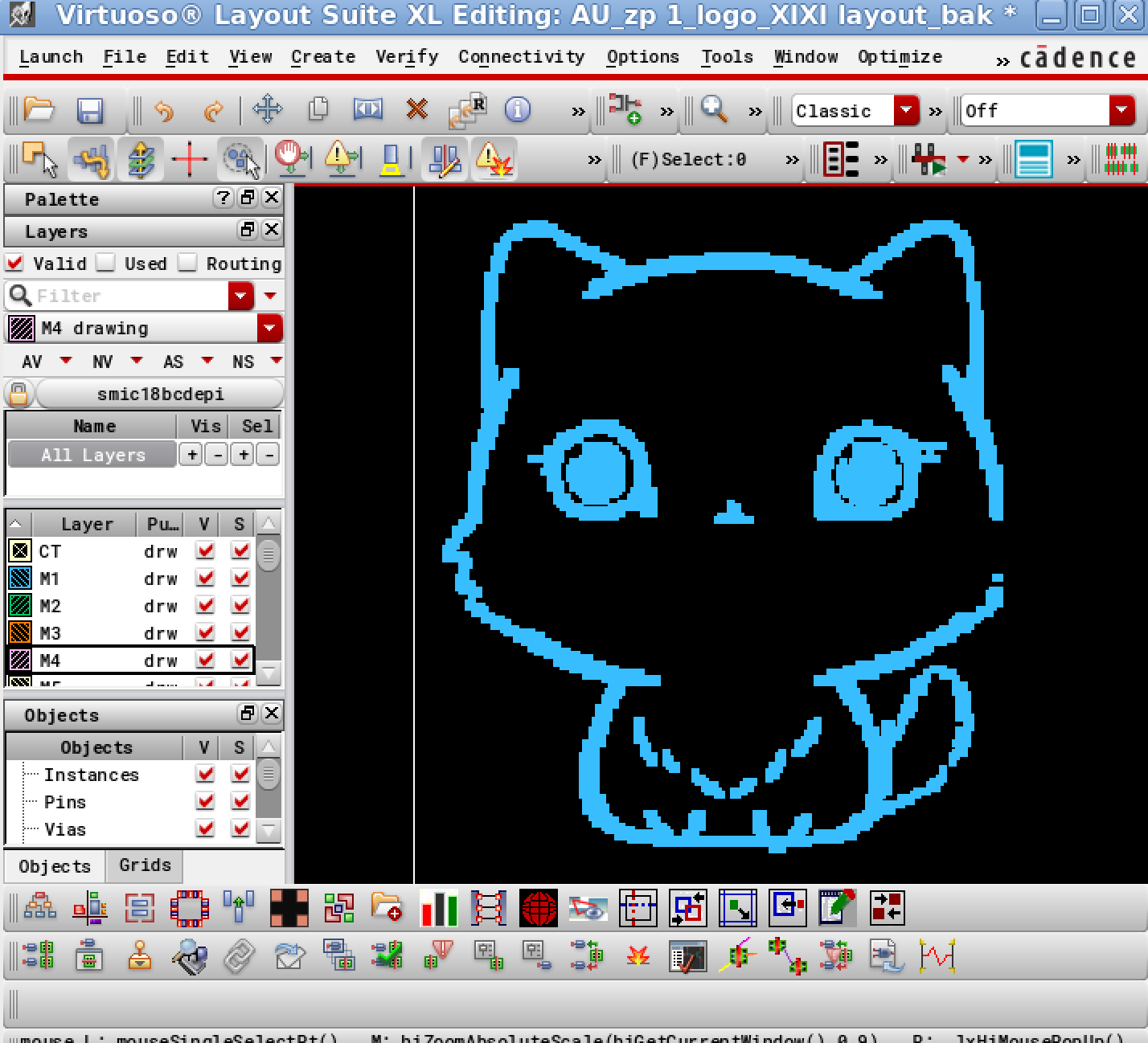Toggle visibility of Instances objects
Screen dimensions: 1148x1043
coord(205,774)
